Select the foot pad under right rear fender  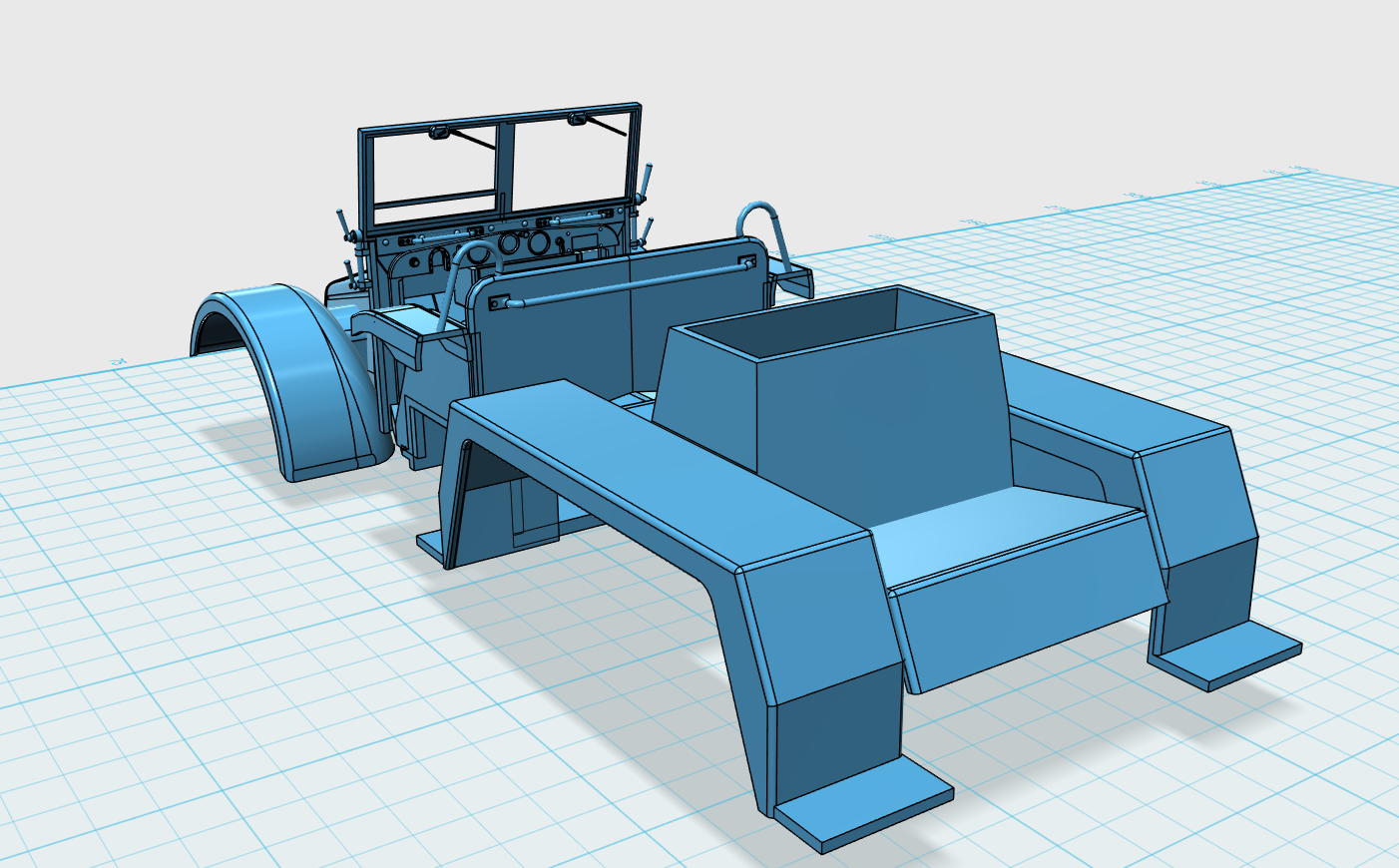[x=1226, y=653]
